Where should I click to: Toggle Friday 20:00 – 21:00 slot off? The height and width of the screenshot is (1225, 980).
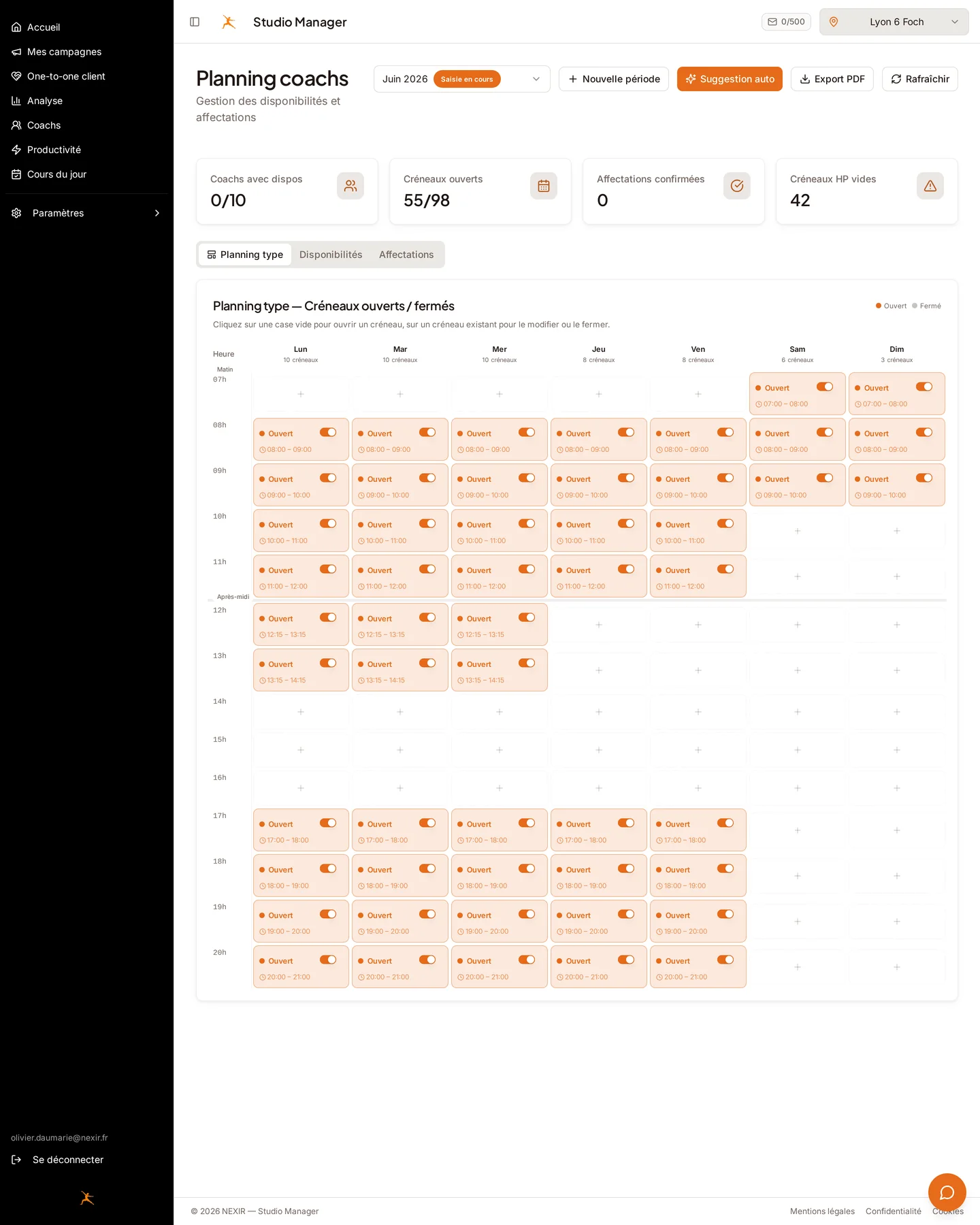pyautogui.click(x=725, y=960)
